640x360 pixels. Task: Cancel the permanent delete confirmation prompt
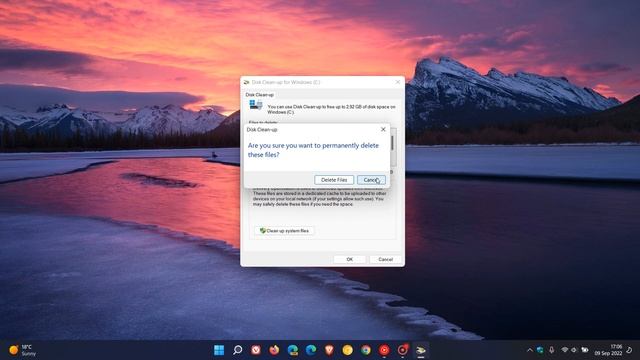tap(371, 180)
